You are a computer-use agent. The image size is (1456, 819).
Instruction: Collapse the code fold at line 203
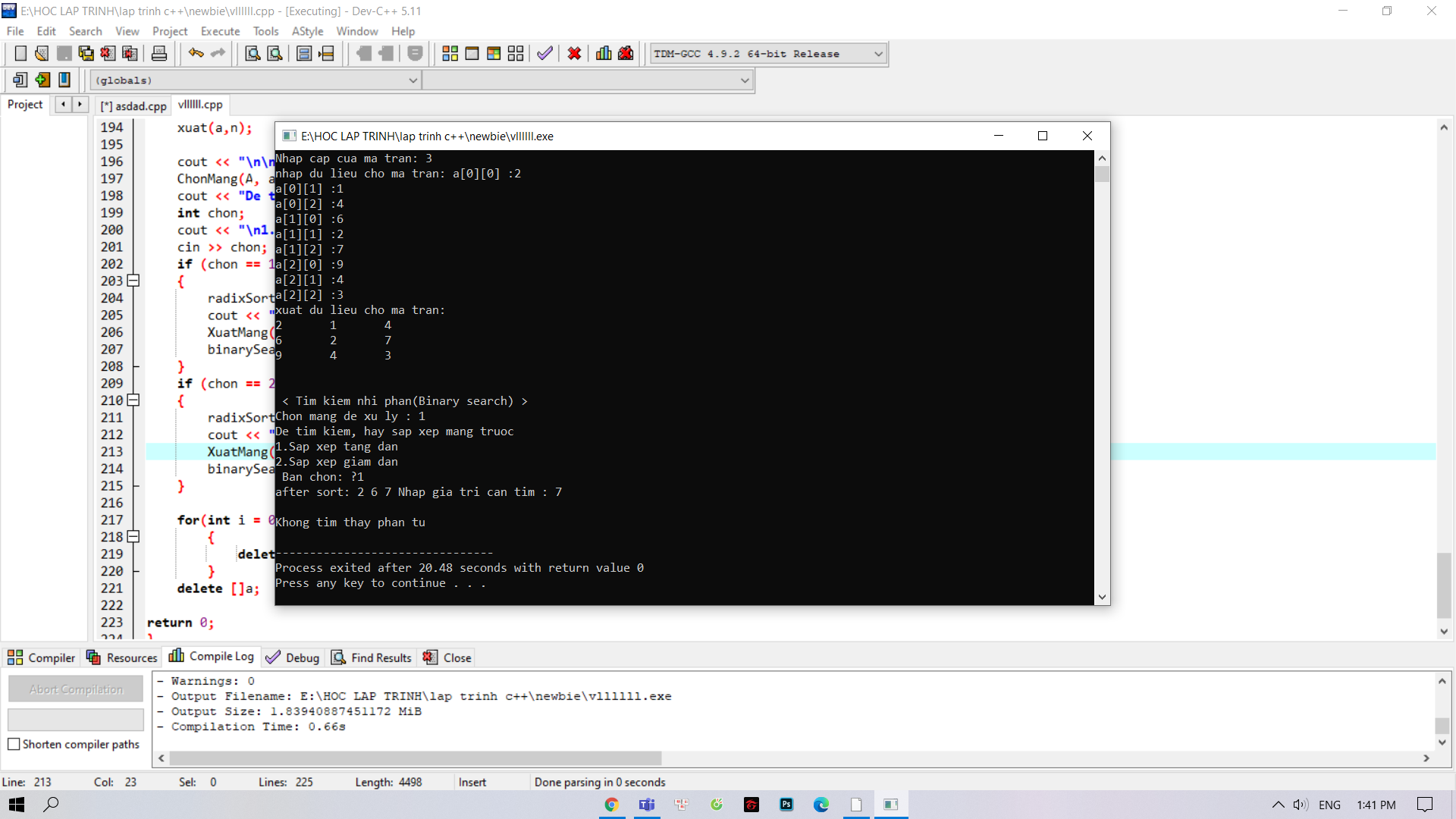pyautogui.click(x=133, y=281)
